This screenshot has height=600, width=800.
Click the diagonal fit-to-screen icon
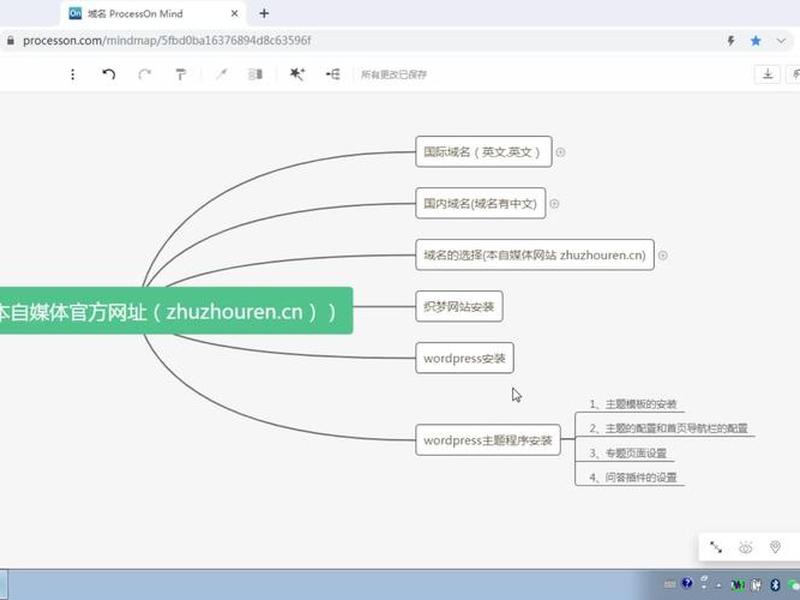tap(716, 547)
